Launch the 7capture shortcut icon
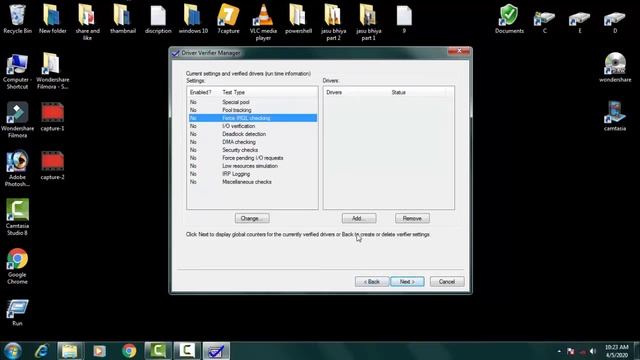 click(228, 18)
